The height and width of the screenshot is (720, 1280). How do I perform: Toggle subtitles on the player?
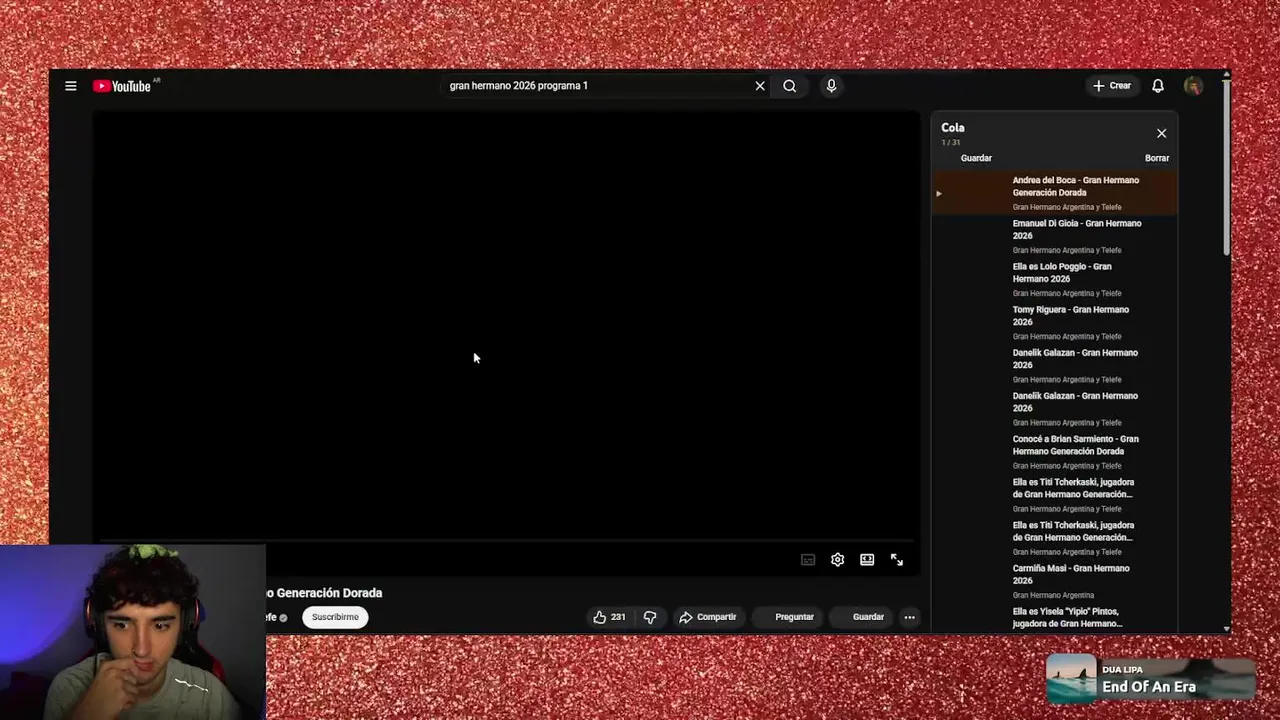[x=808, y=560]
